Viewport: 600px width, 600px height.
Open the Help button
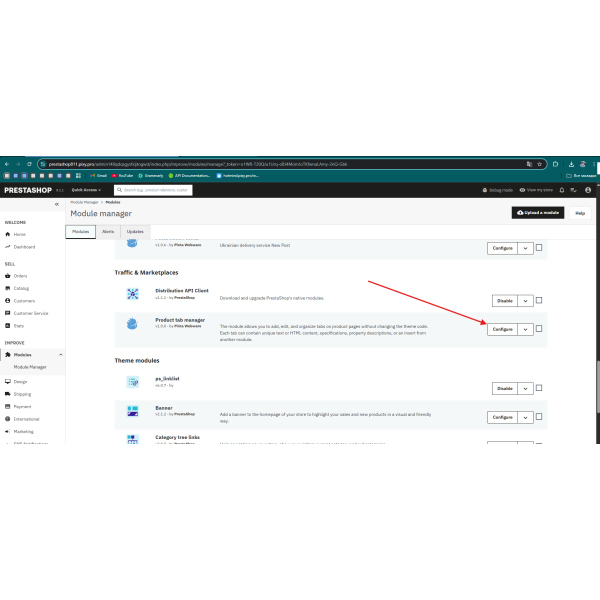(x=580, y=213)
